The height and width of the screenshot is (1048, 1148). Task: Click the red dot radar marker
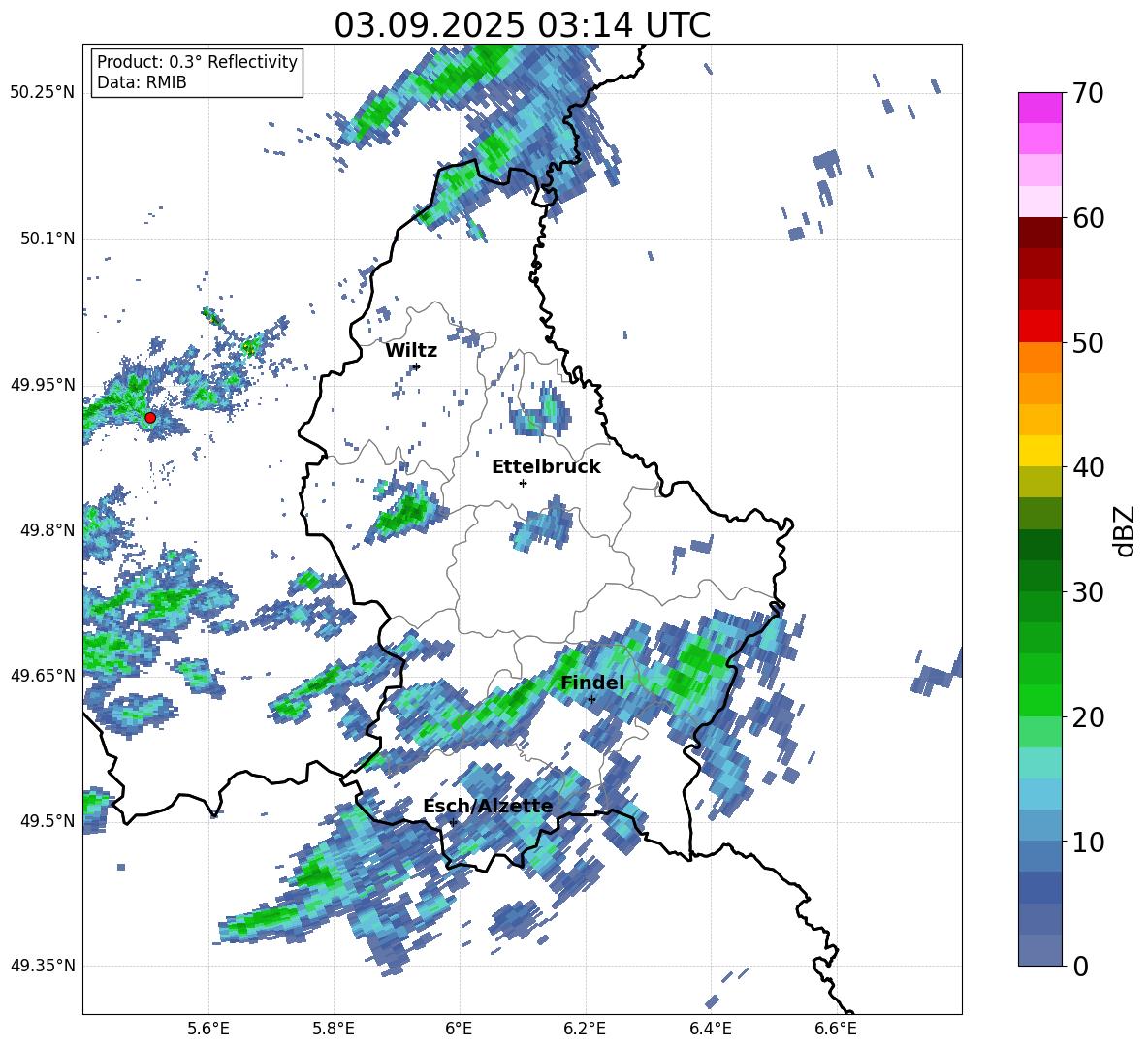pyautogui.click(x=150, y=418)
